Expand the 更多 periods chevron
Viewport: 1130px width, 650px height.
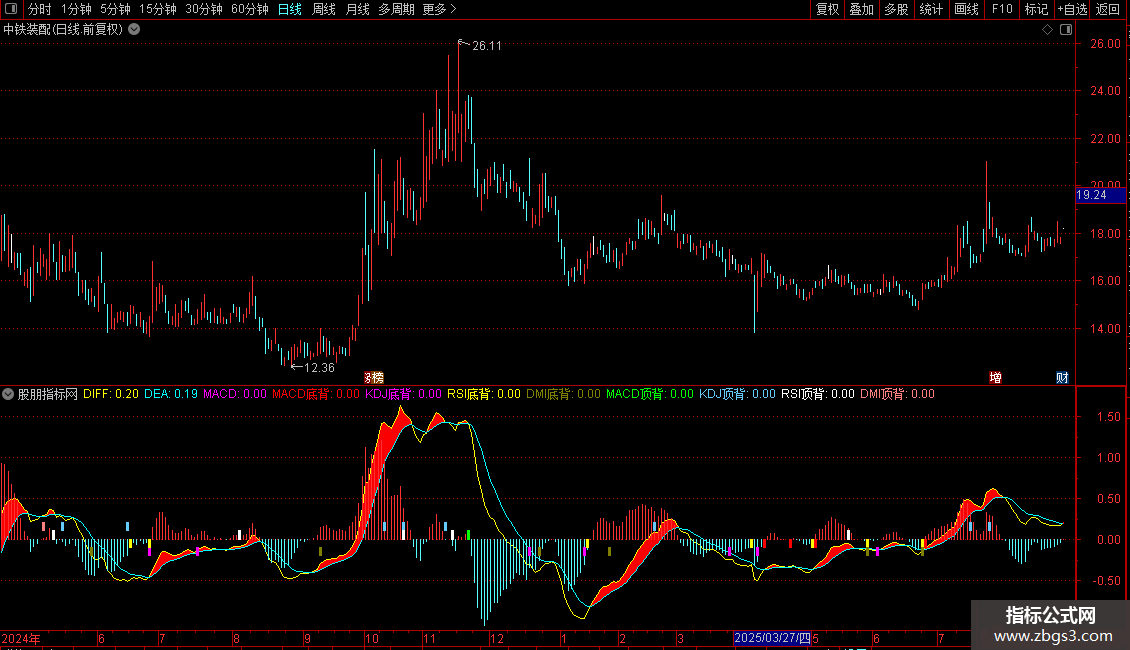pos(453,9)
